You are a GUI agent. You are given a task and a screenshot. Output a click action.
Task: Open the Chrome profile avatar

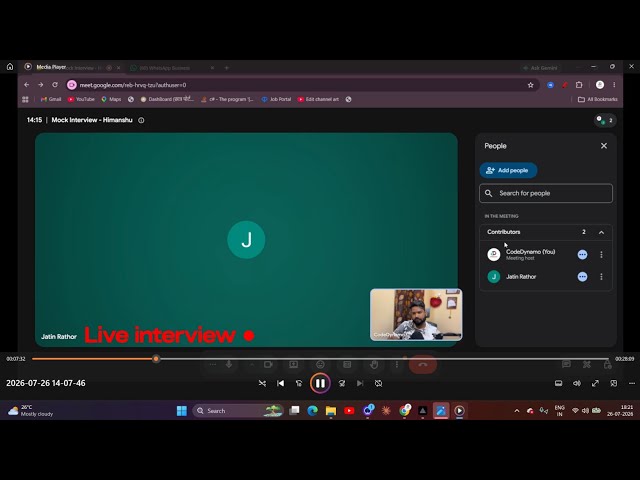[600, 85]
